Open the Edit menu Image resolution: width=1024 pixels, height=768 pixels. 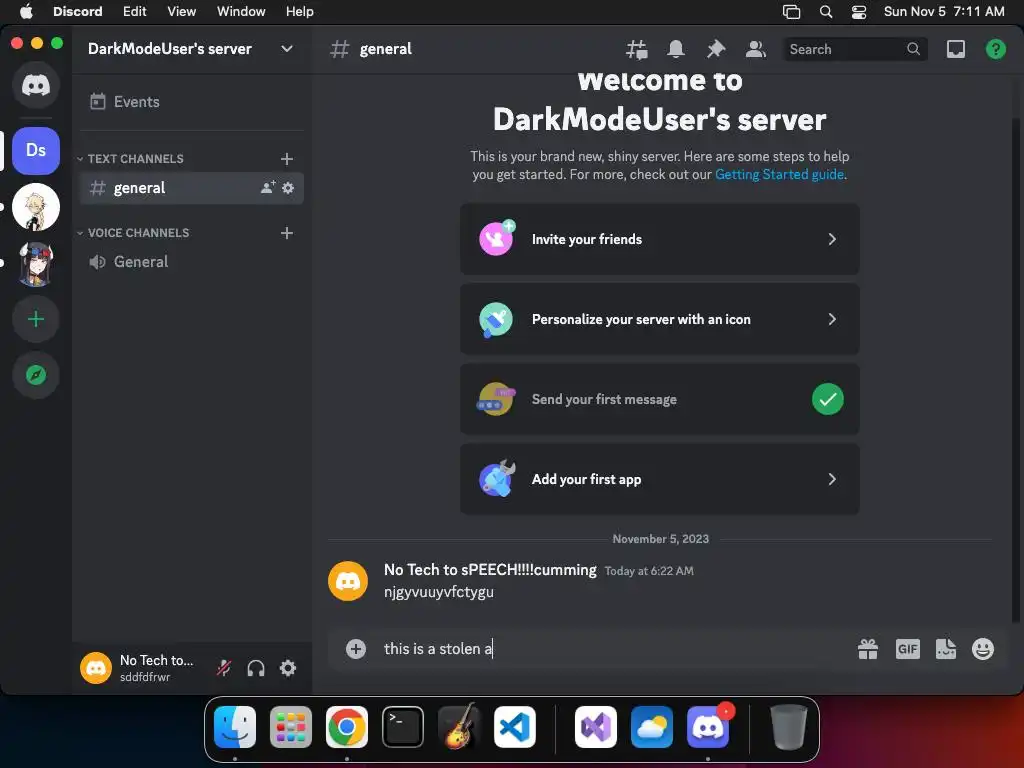tap(135, 11)
